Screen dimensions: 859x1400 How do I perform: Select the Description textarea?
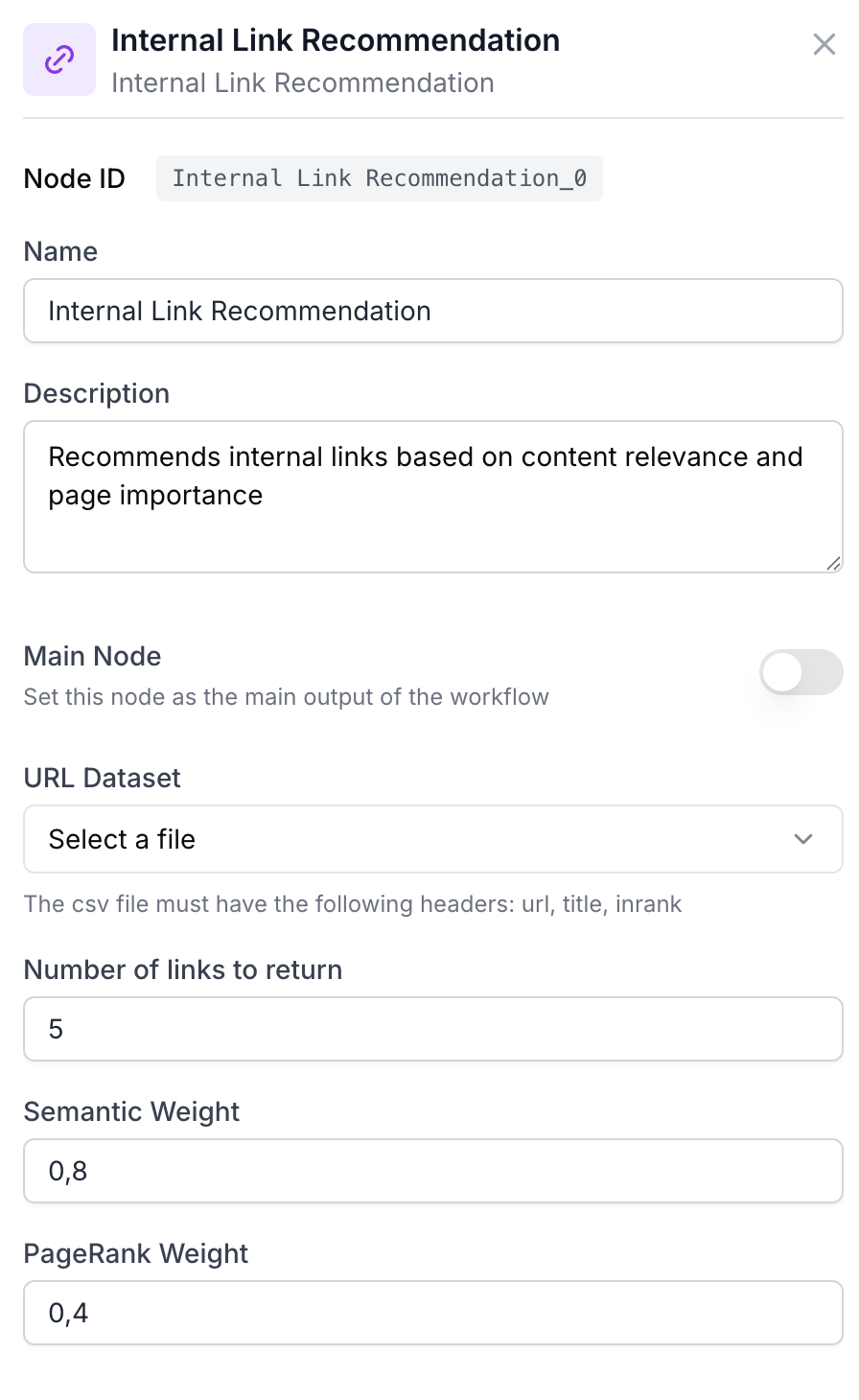(x=432, y=496)
